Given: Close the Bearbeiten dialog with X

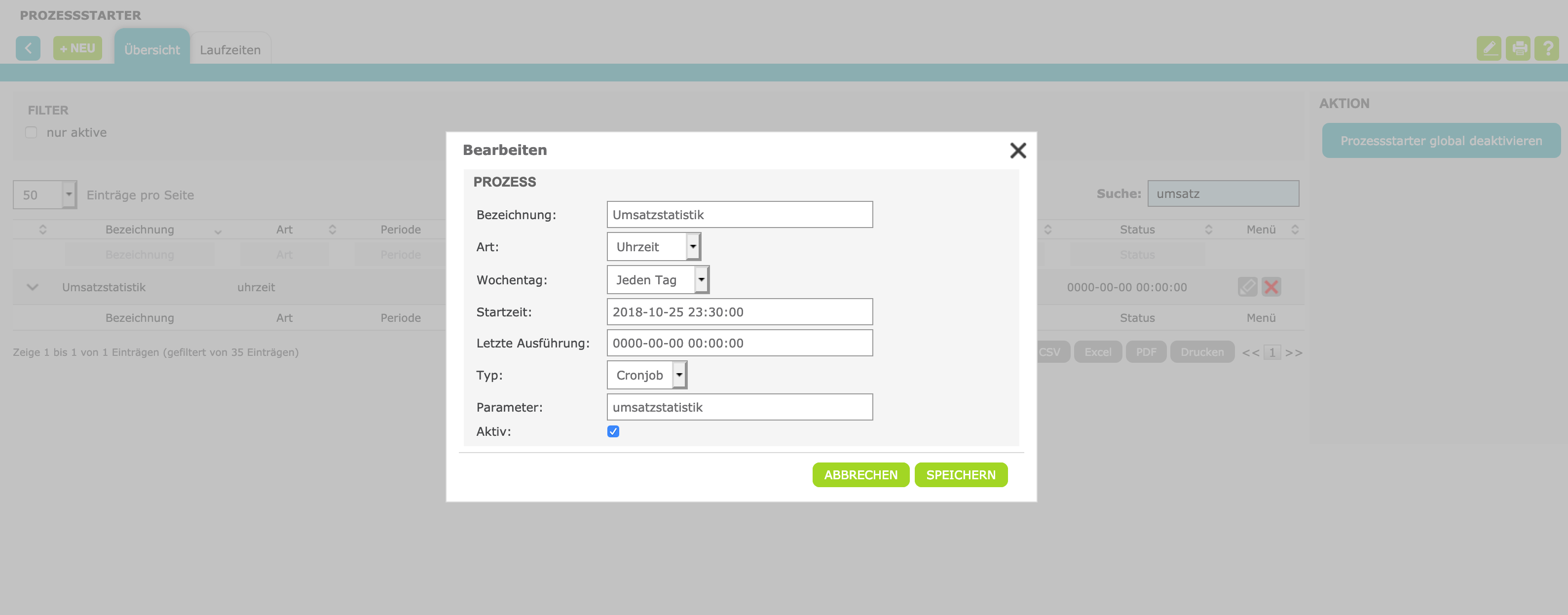Looking at the screenshot, I should pyautogui.click(x=1018, y=151).
